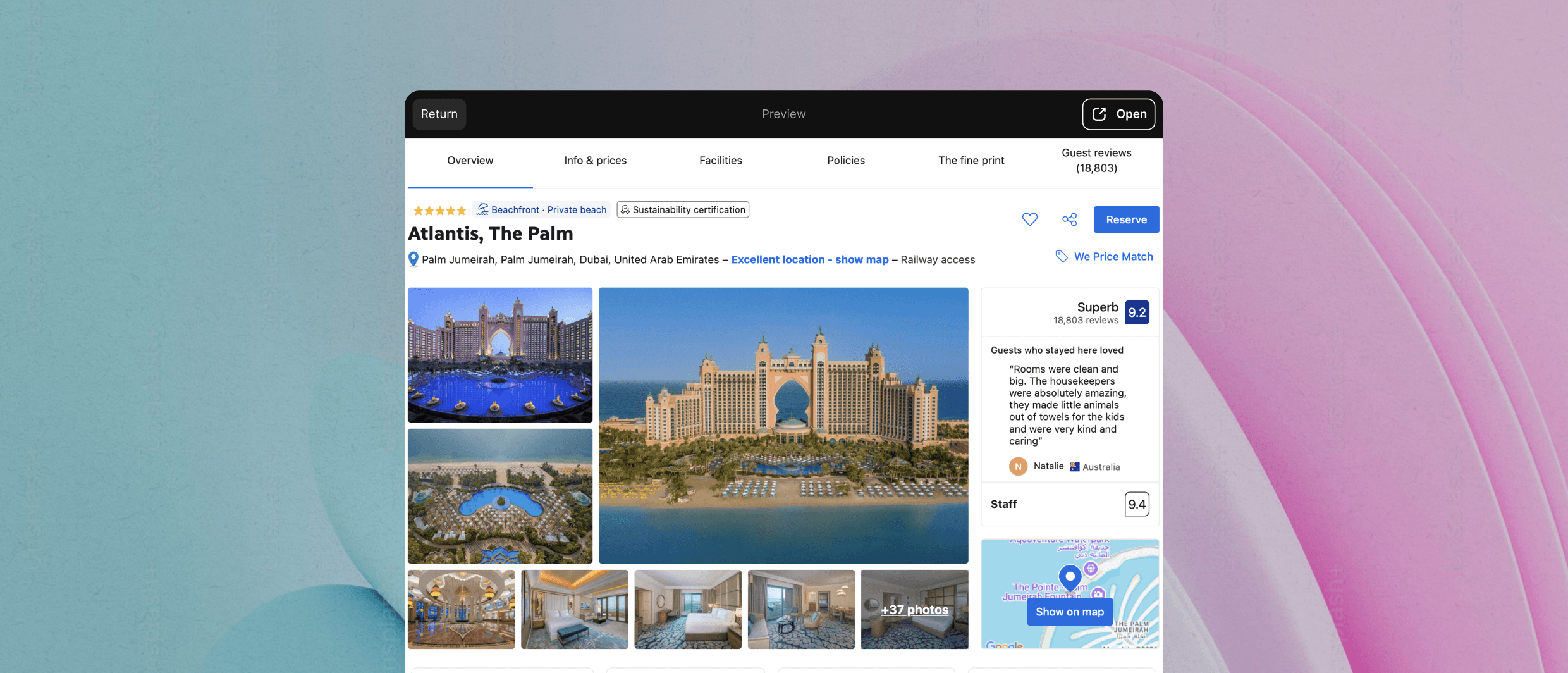Viewport: 1568px width, 673px height.
Task: Open the hotel lobby thumbnail
Action: [x=462, y=609]
